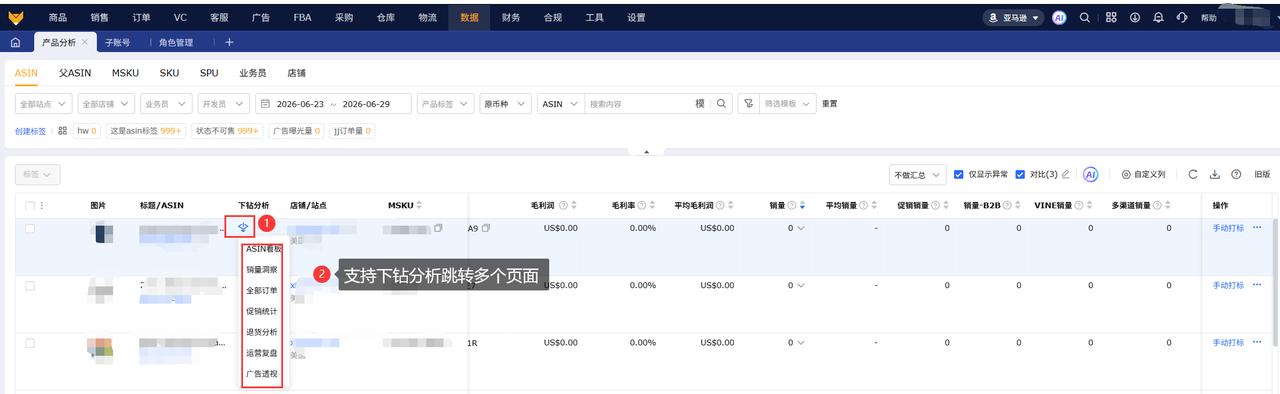Open the 筛选模板 dropdown
Viewport: 1280px width, 394px height.
click(788, 104)
